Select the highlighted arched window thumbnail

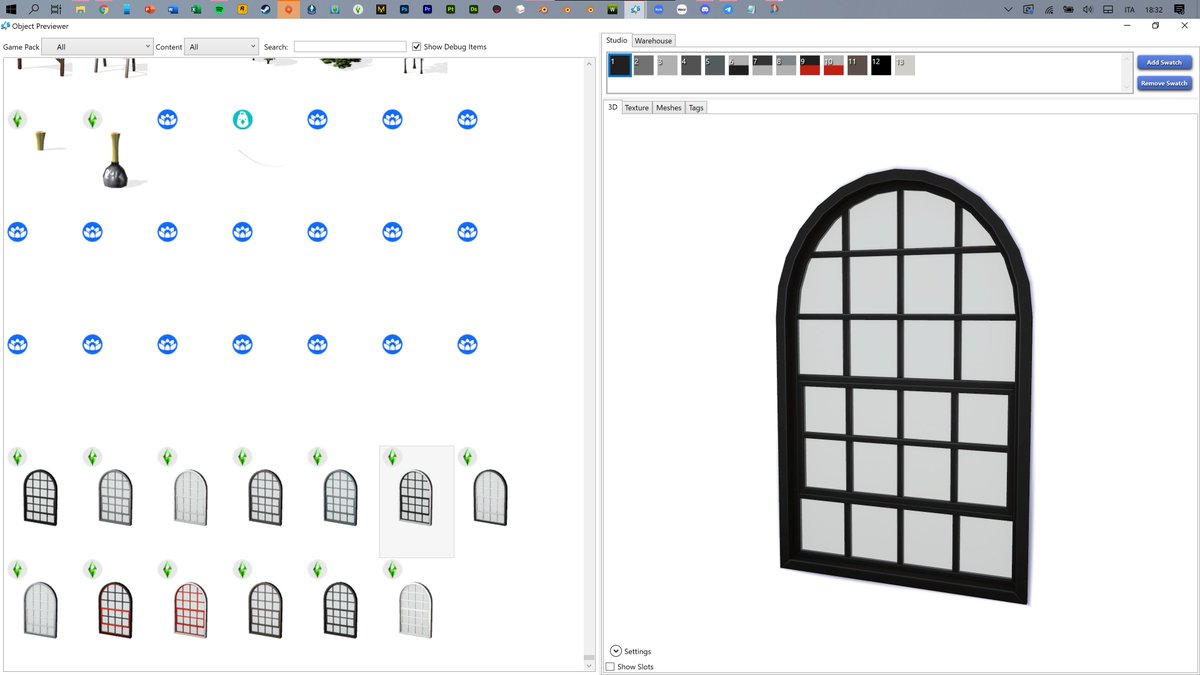tap(416, 498)
